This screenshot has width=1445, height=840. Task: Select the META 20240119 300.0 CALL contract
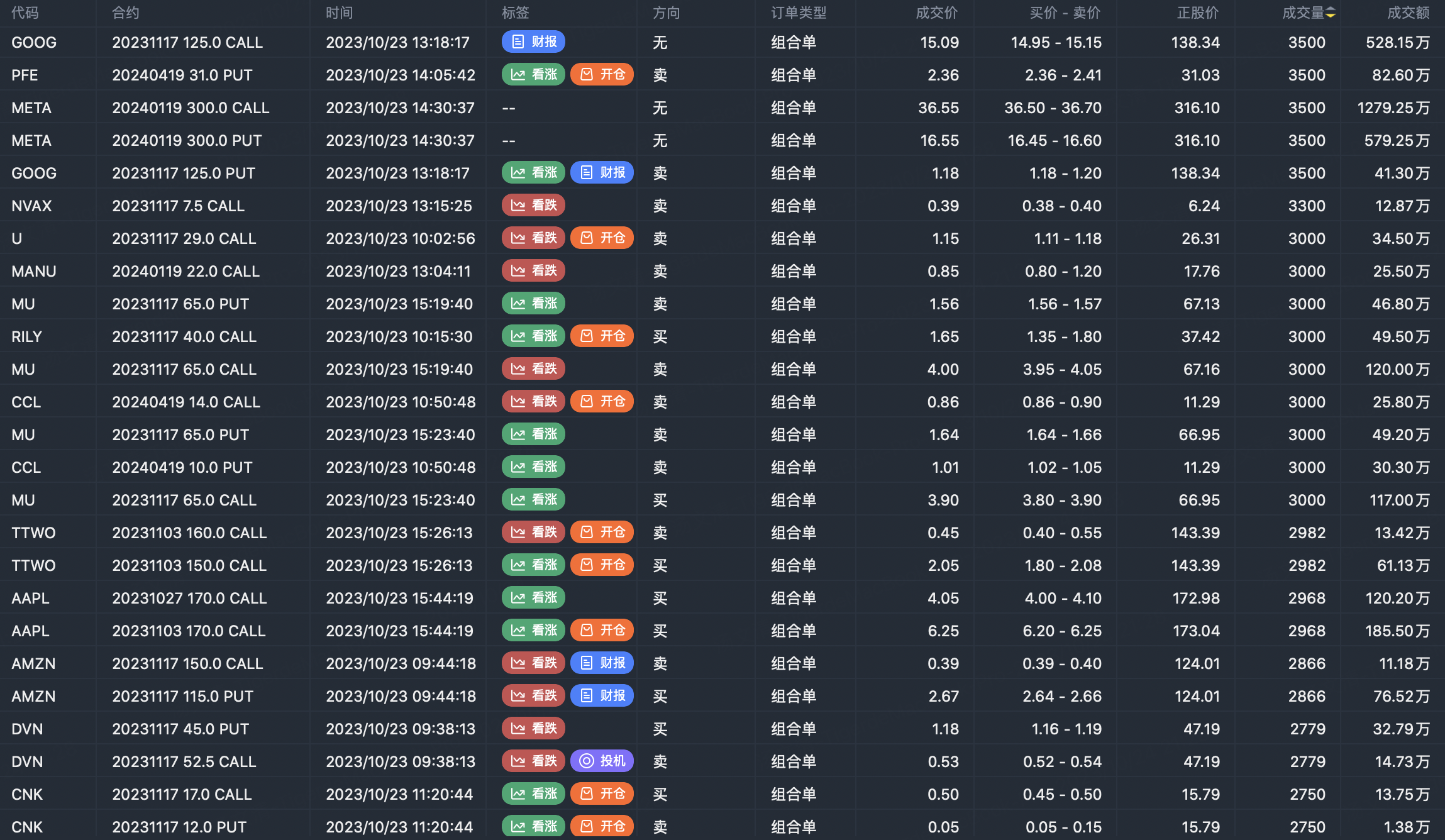point(191,108)
